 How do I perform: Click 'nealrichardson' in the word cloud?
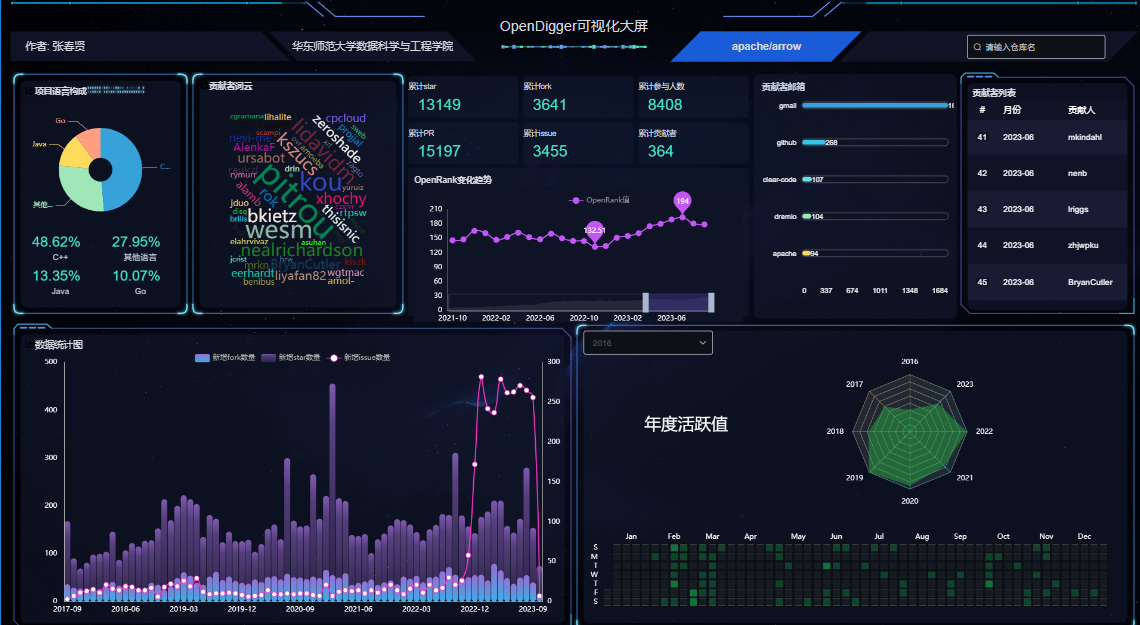coord(301,250)
